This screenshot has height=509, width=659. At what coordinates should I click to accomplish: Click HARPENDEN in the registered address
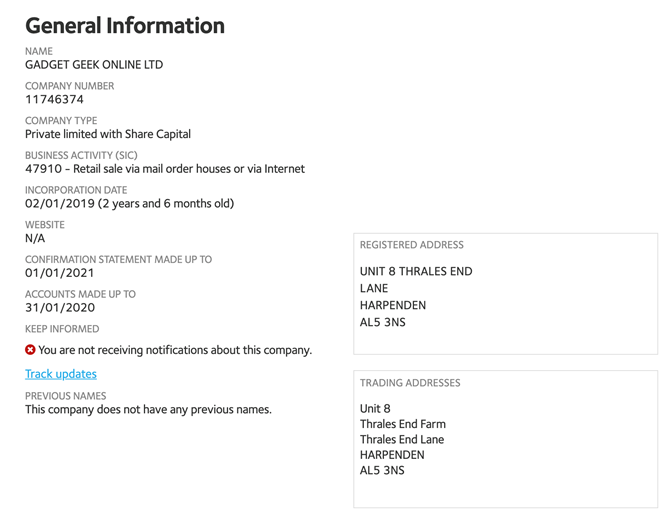point(393,305)
